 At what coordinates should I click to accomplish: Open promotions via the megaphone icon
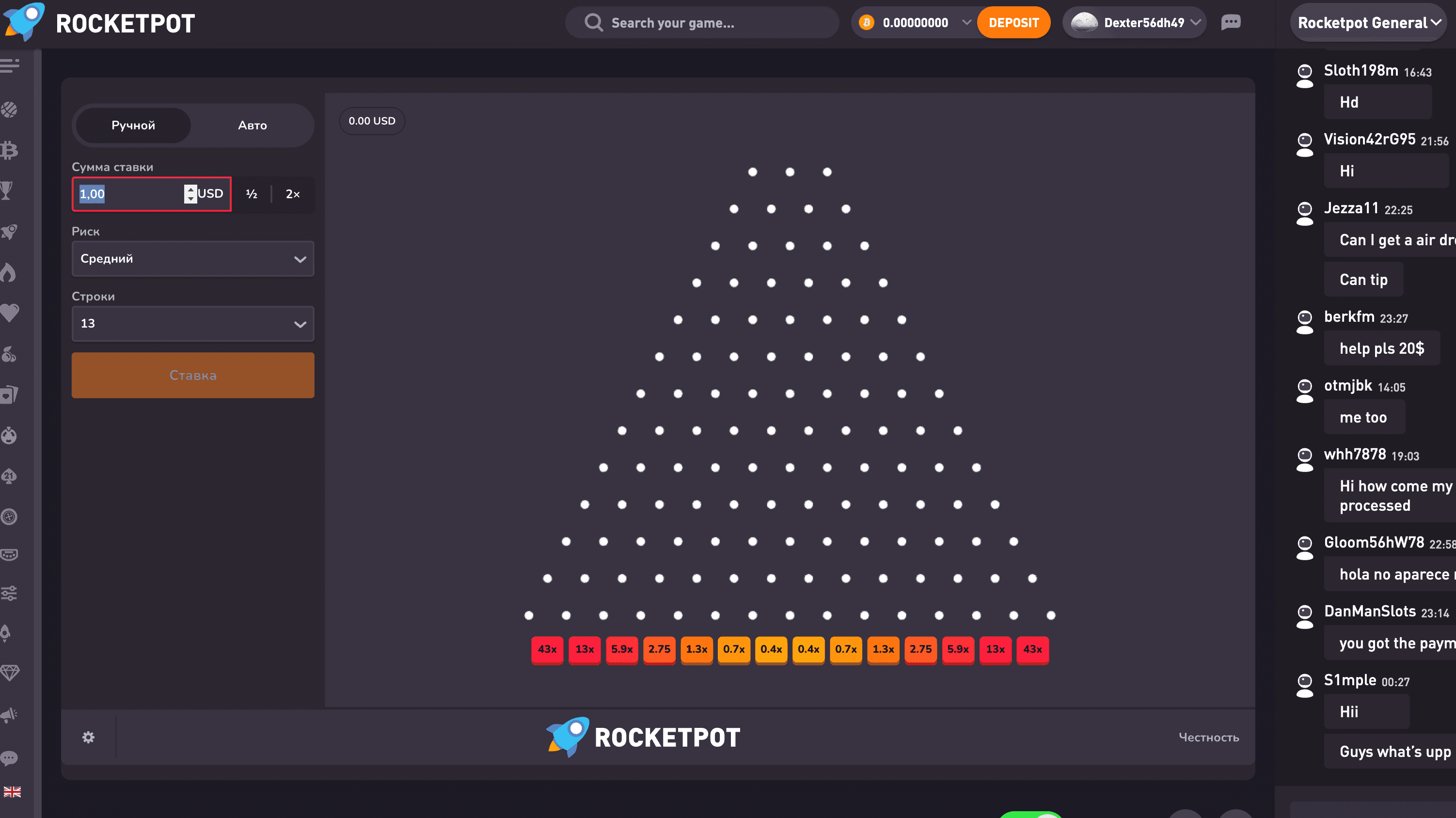click(10, 714)
